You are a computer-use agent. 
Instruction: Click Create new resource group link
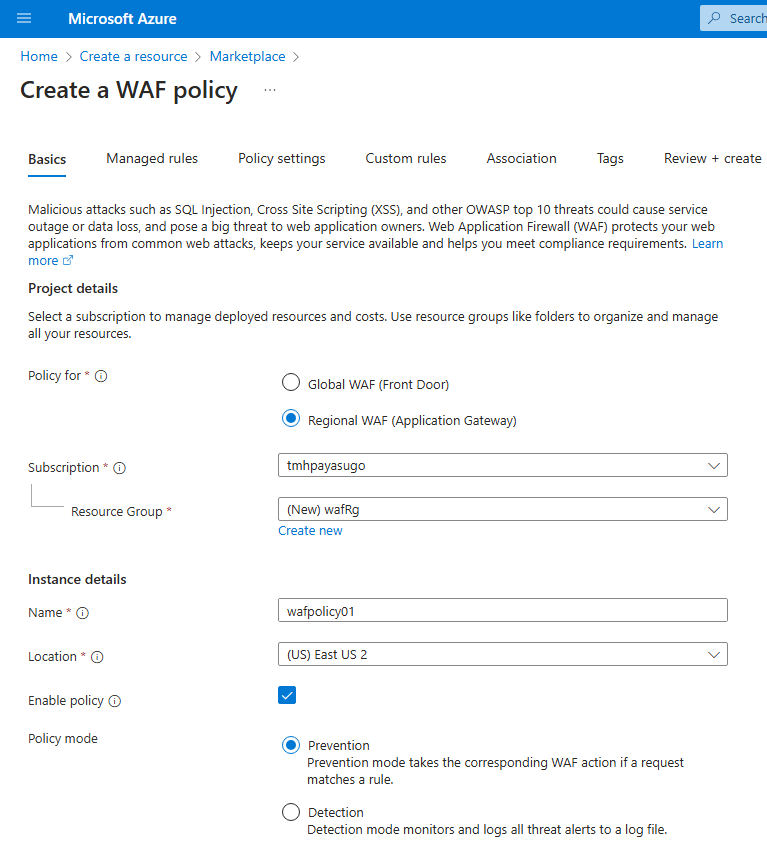click(310, 530)
